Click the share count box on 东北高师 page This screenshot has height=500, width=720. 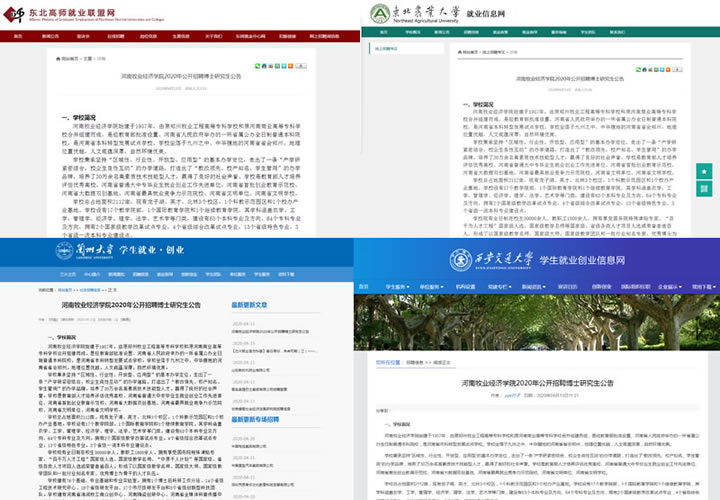(301, 66)
